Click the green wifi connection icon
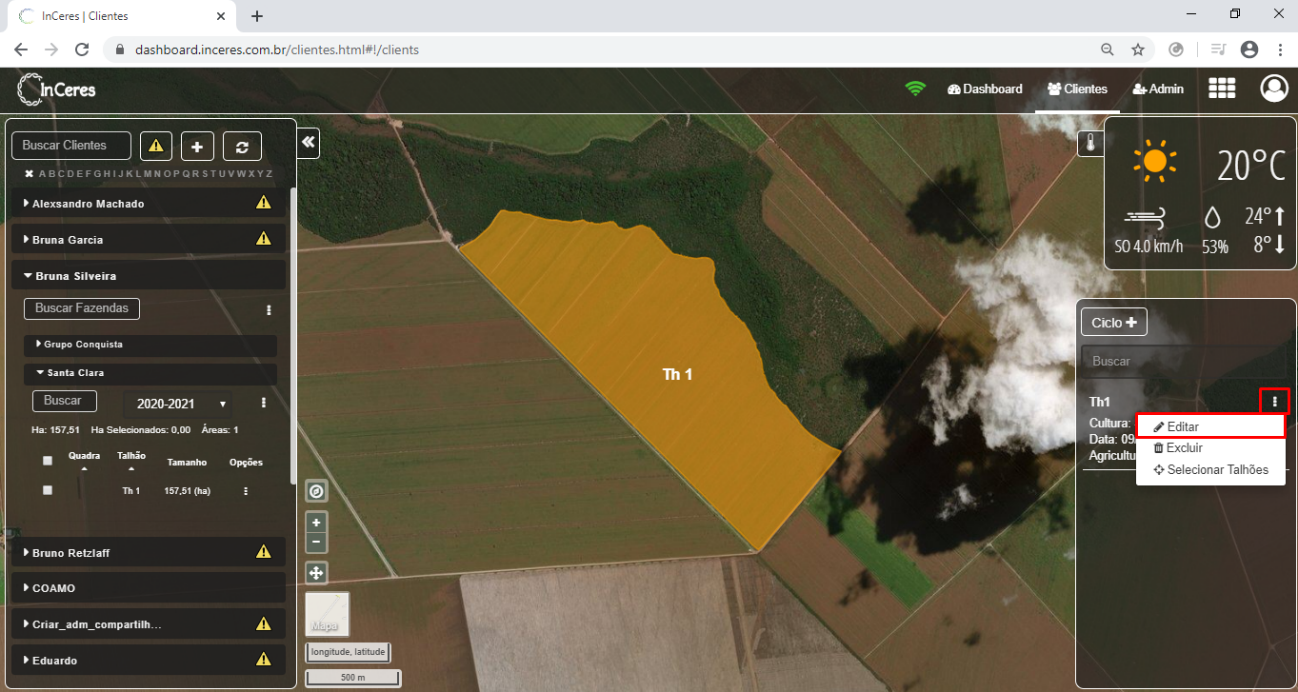Viewport: 1298px width, 692px height. coord(915,89)
